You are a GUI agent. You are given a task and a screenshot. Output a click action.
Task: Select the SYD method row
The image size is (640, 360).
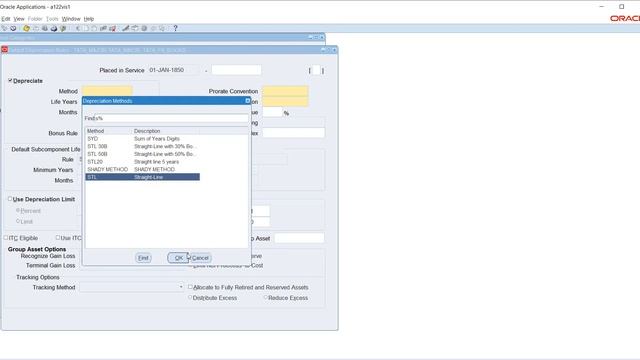[x=142, y=139]
